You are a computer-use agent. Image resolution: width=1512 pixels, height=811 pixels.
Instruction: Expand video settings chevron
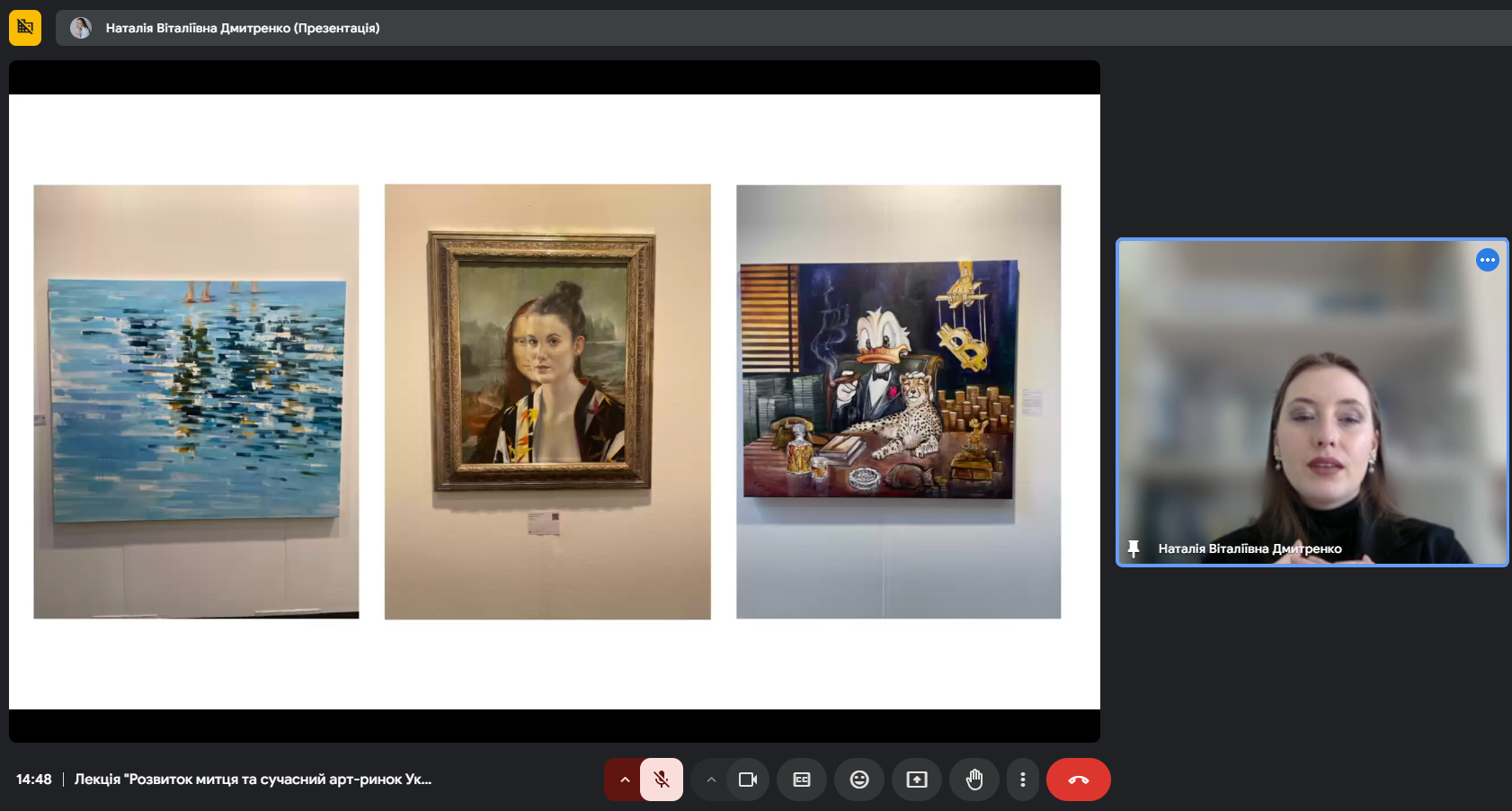[711, 780]
